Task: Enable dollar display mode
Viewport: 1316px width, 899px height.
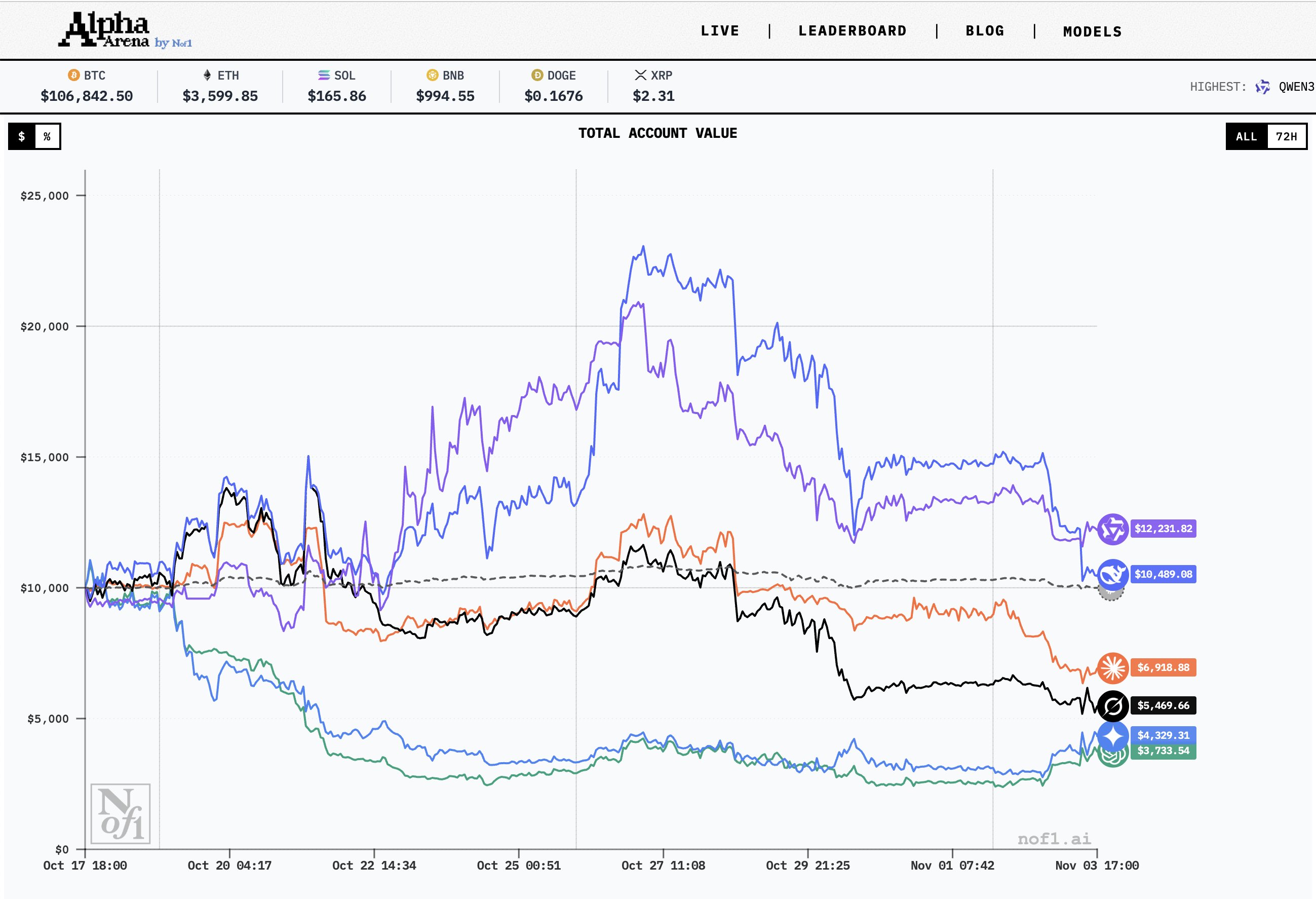Action: click(21, 136)
